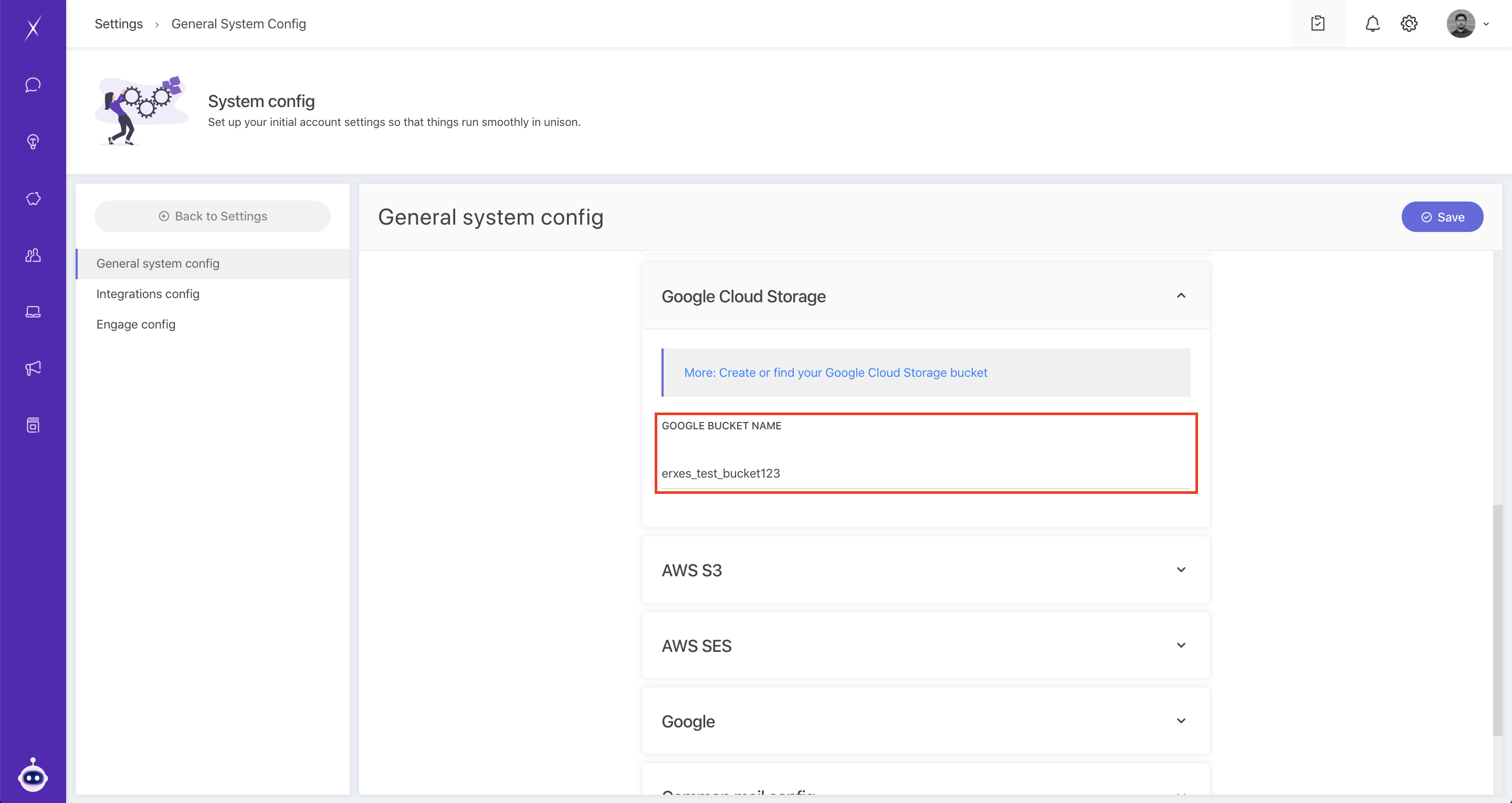Open the lightbulb growth hacks icon
Viewport: 1512px width, 803px height.
coord(33,142)
